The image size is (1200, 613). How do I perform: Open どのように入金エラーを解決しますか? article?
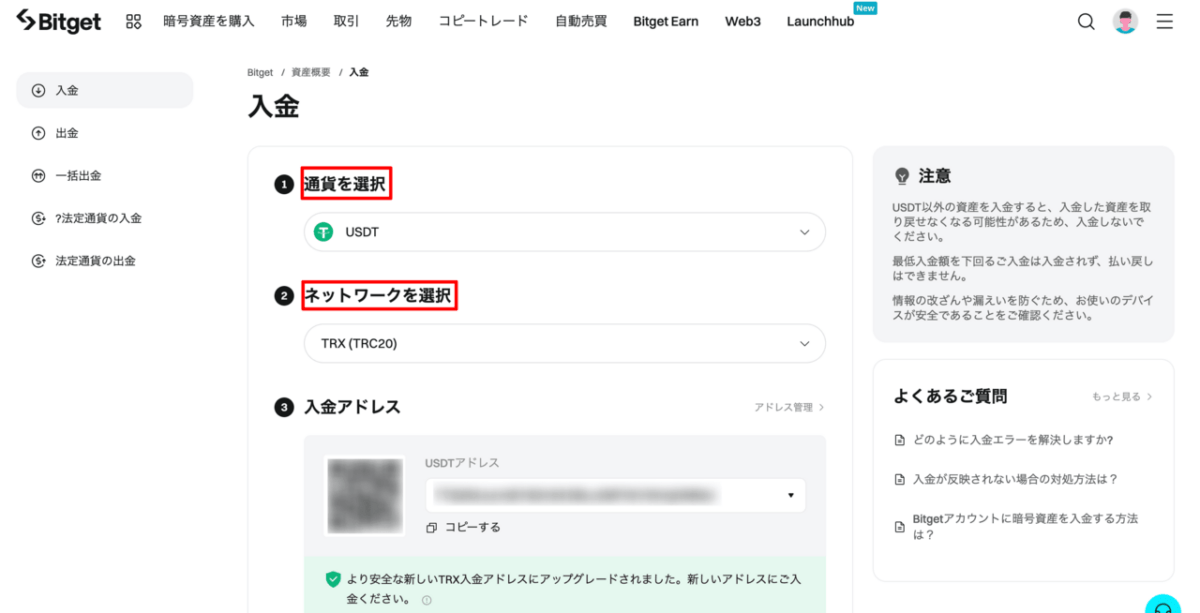pos(1013,440)
